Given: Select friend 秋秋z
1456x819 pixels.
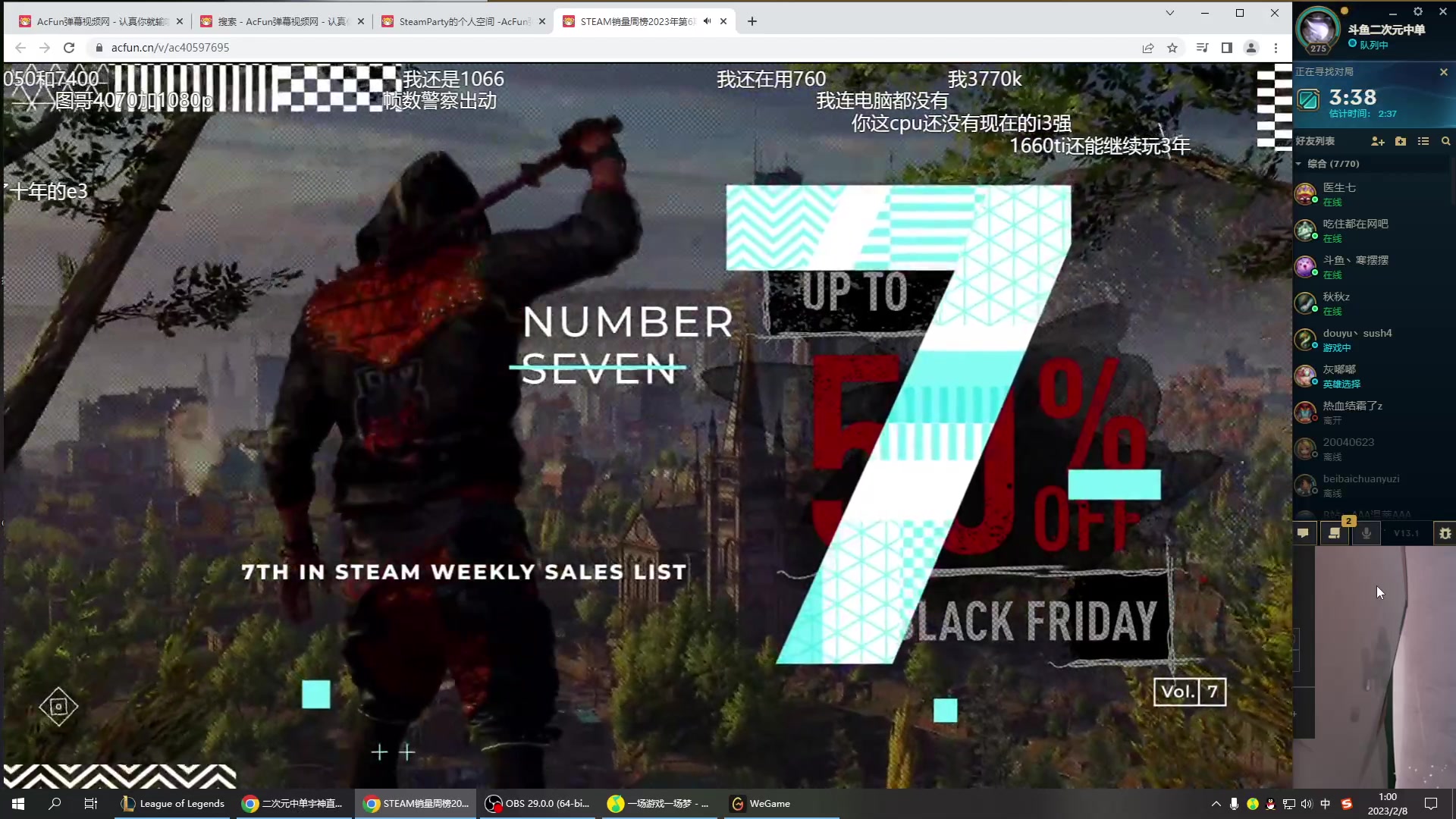Looking at the screenshot, I should point(1371,303).
